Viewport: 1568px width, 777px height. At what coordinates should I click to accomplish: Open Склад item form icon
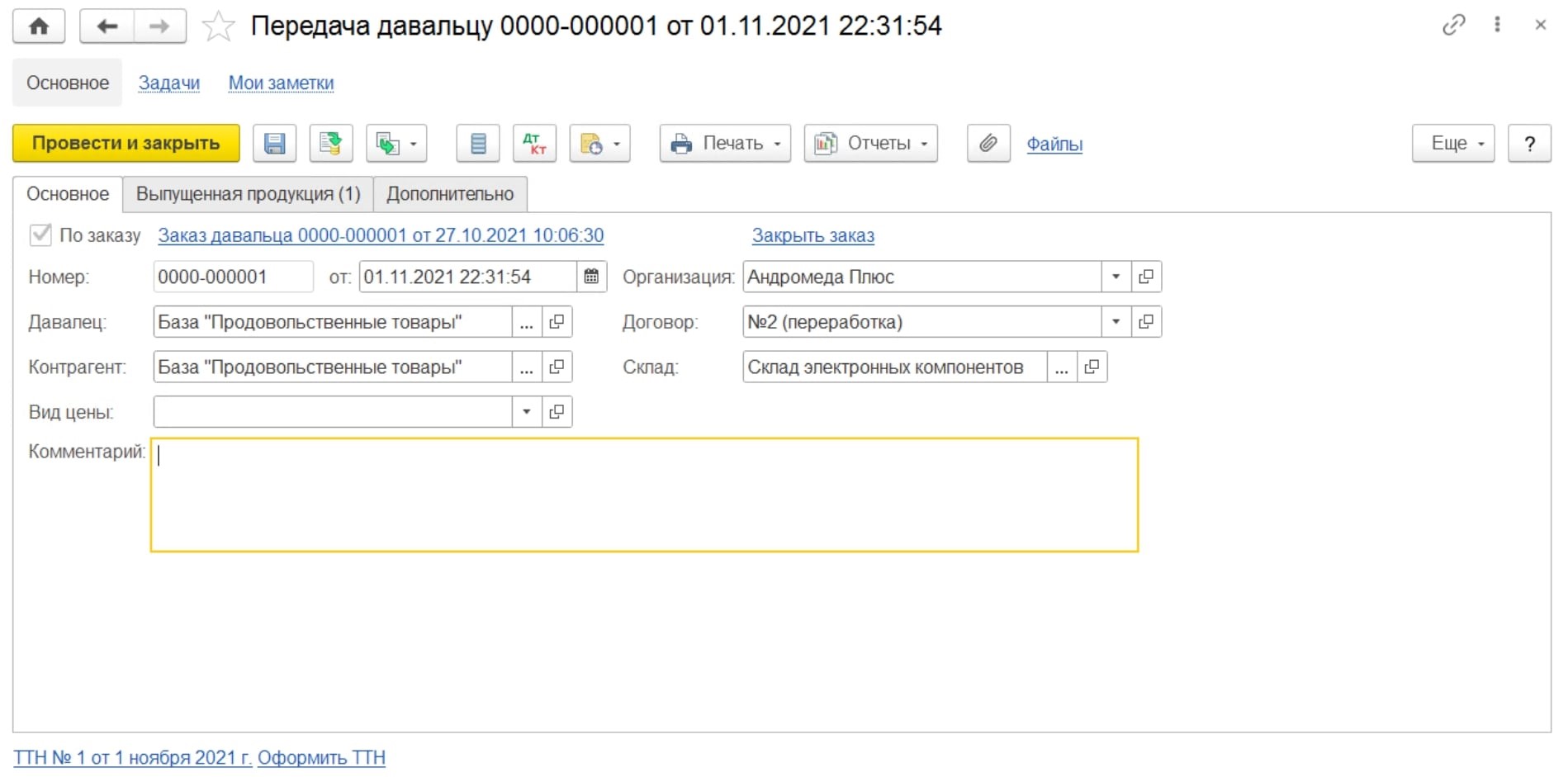[1092, 367]
